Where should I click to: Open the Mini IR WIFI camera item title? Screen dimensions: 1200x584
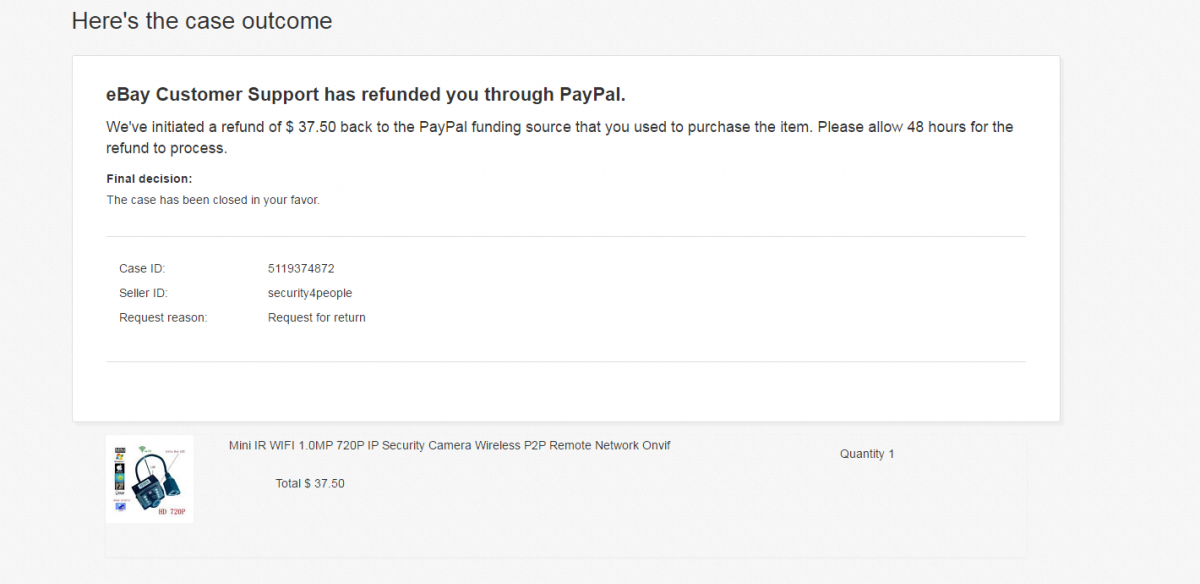(x=449, y=445)
